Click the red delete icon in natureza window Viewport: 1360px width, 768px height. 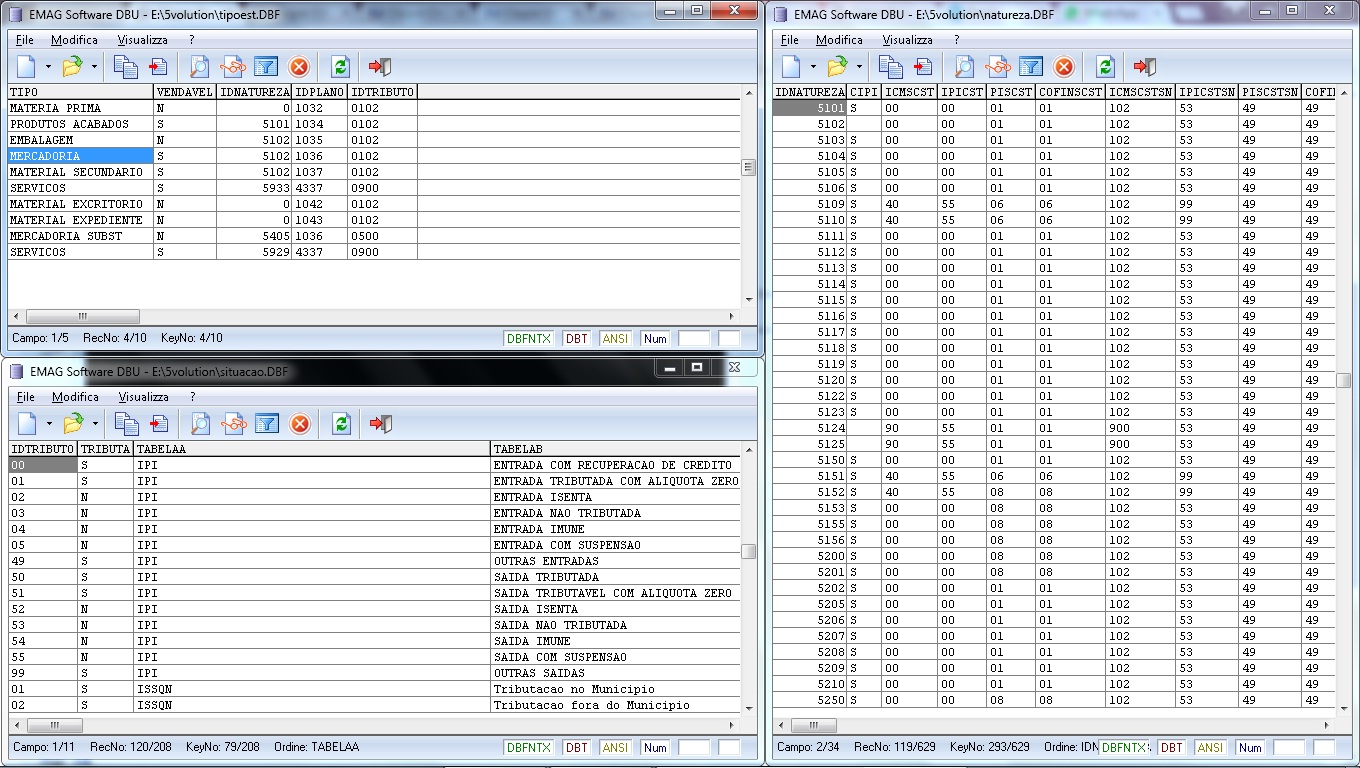coord(1064,67)
